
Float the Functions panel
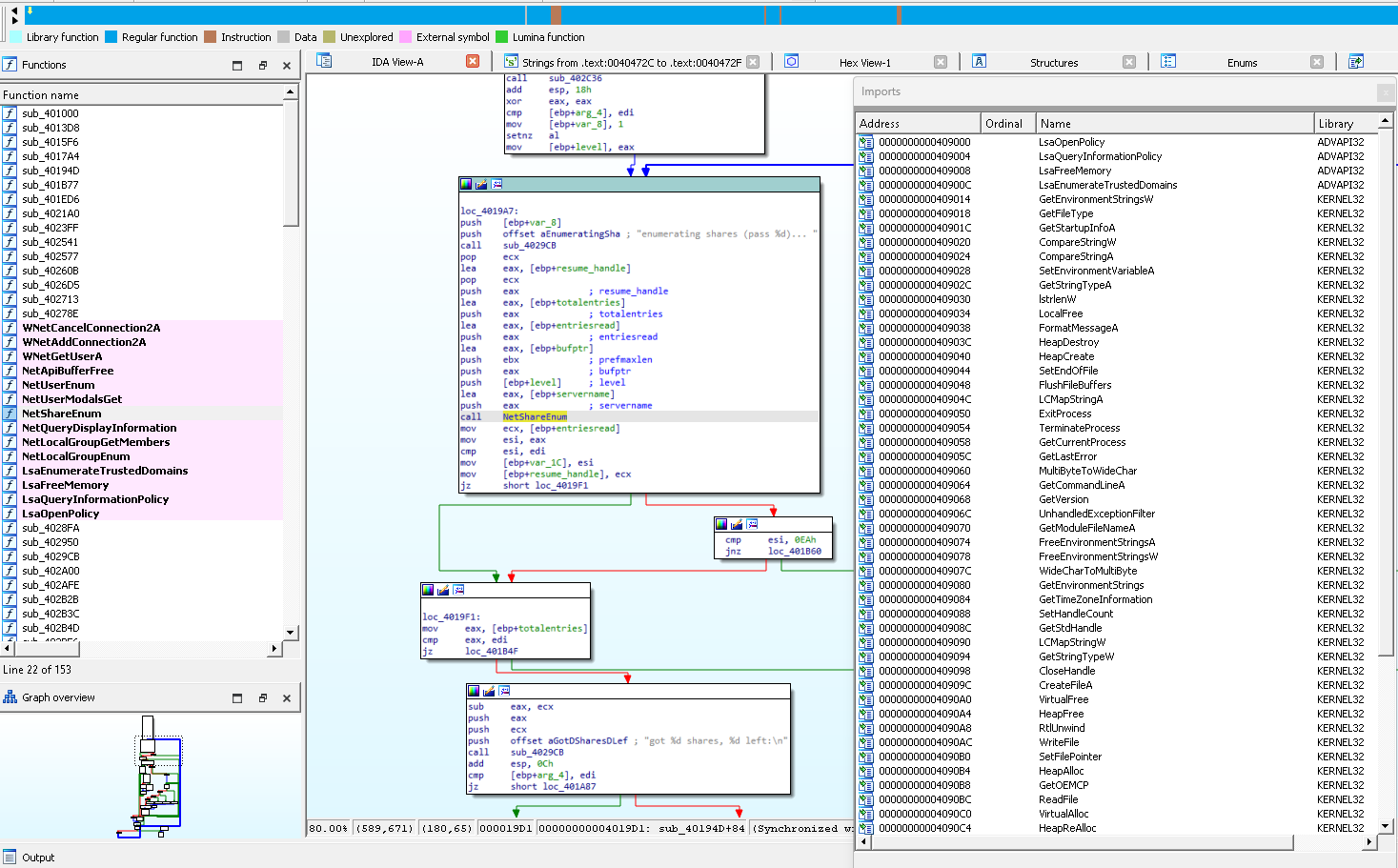click(262, 65)
